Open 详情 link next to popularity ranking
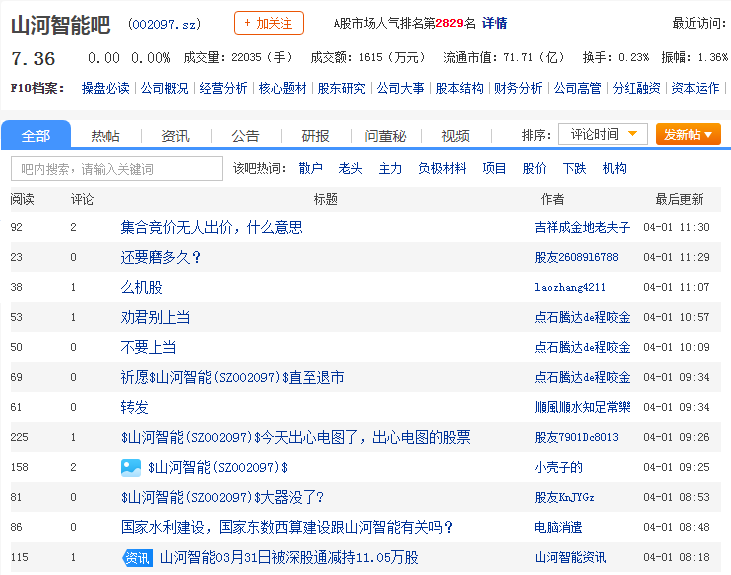The height and width of the screenshot is (575, 731). [x=495, y=23]
